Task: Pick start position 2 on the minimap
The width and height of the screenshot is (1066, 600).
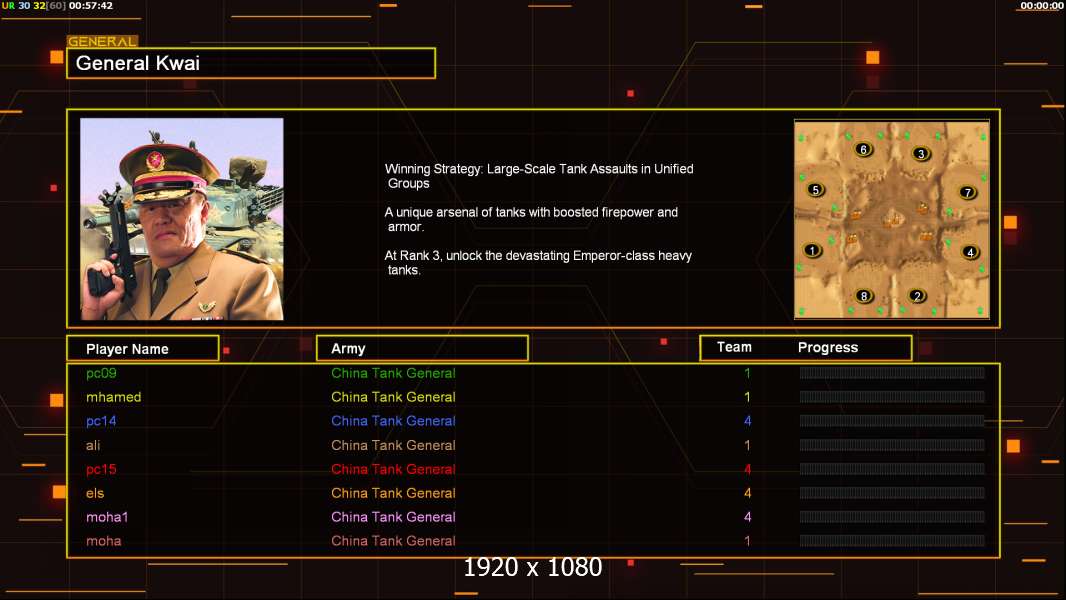Action: (x=917, y=296)
